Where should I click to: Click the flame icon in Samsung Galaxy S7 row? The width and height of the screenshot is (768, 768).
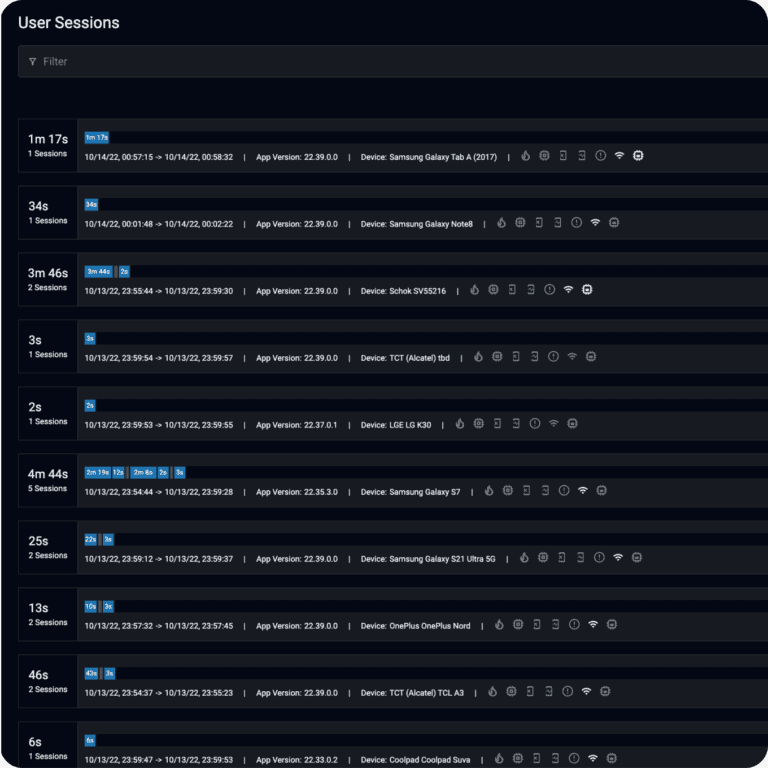pos(489,491)
